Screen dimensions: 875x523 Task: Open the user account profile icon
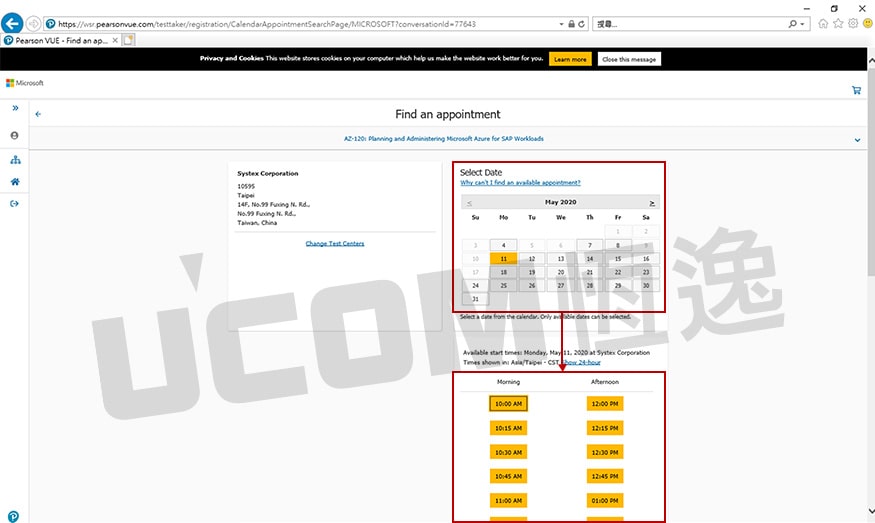15,135
